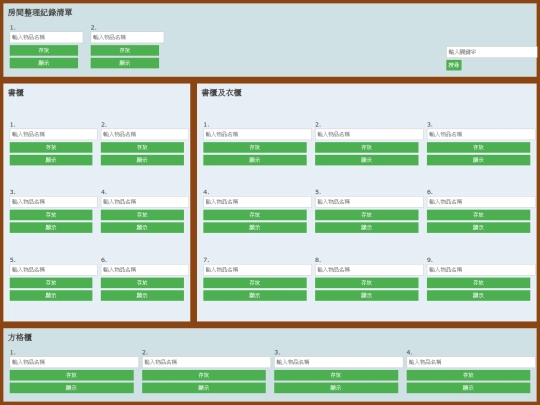Screen dimensions: 540x405
Task: Focus item name field 1 in 書櫃及衣櫃 panel
Action: pos(257,134)
